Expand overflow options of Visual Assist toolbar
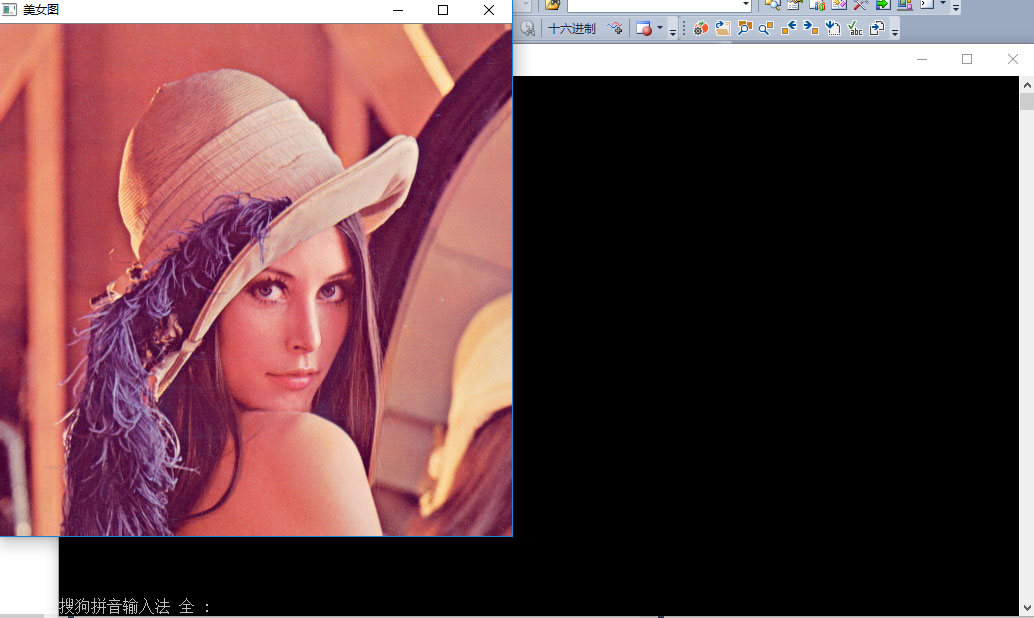 pos(895,30)
